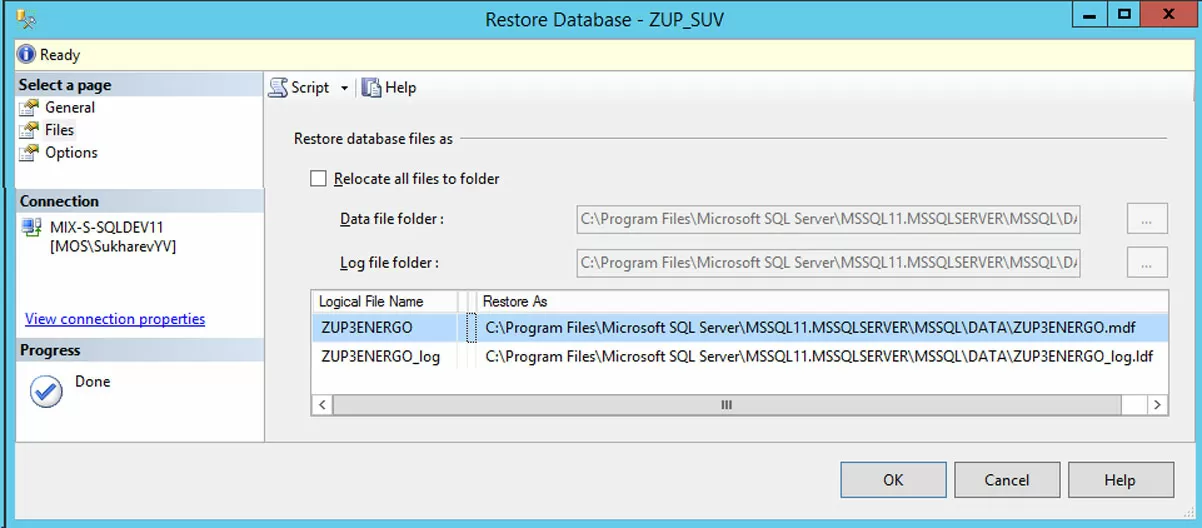1202x528 pixels.
Task: Select the ZUP3ENERGO_log file row
Action: coord(381,356)
